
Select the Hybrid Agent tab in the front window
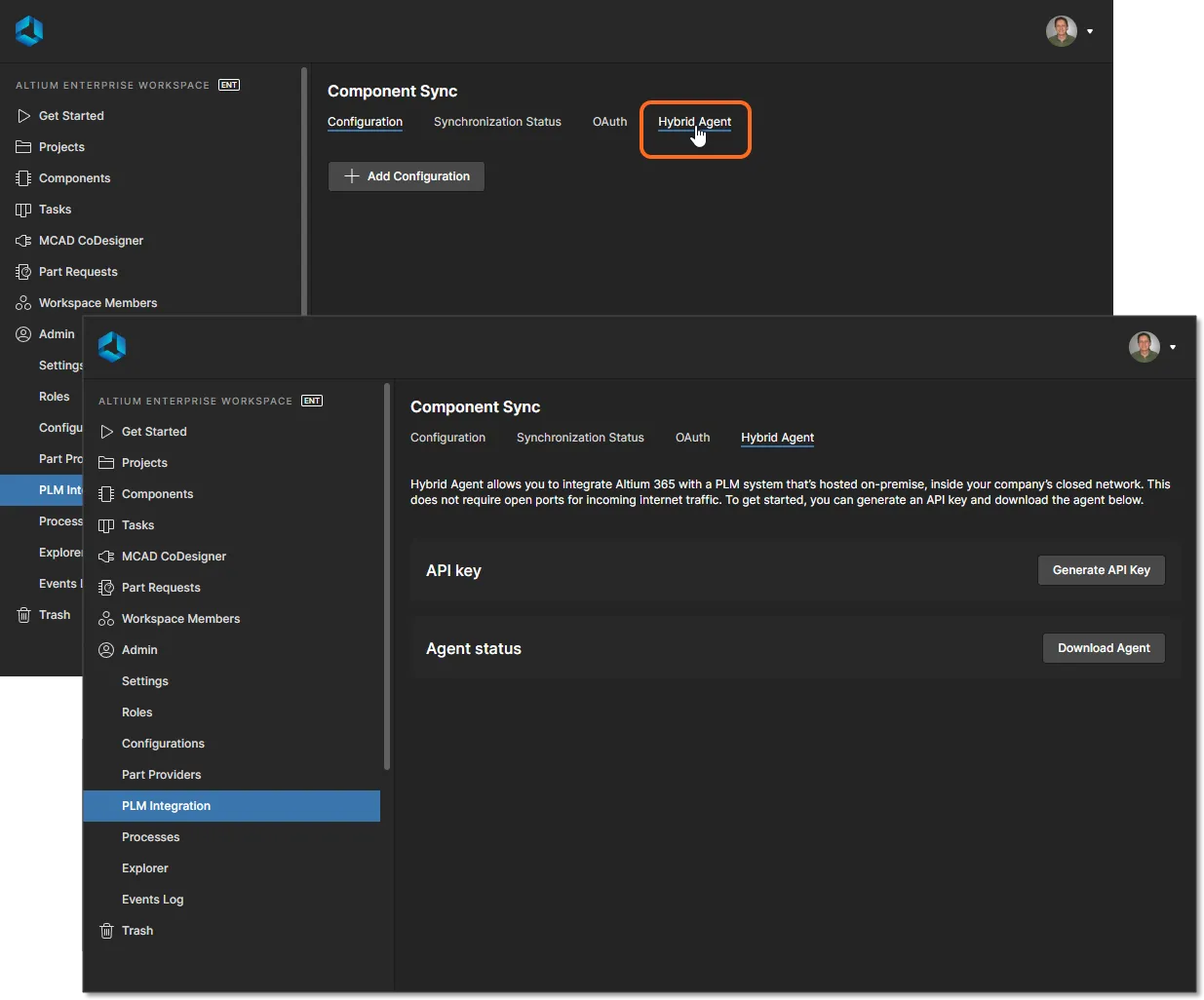click(x=777, y=438)
